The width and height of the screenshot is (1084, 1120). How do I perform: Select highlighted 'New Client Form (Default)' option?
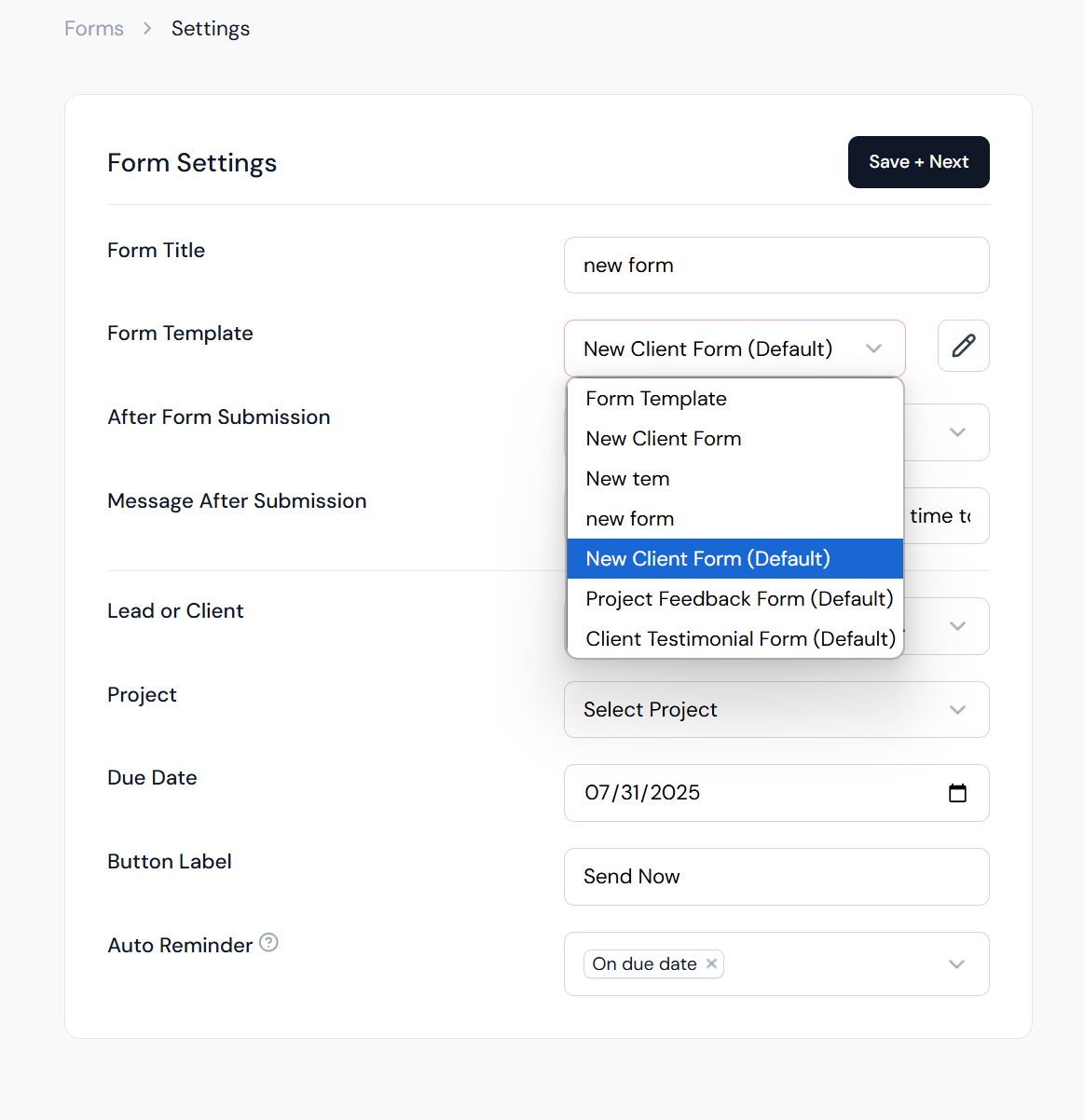734,559
